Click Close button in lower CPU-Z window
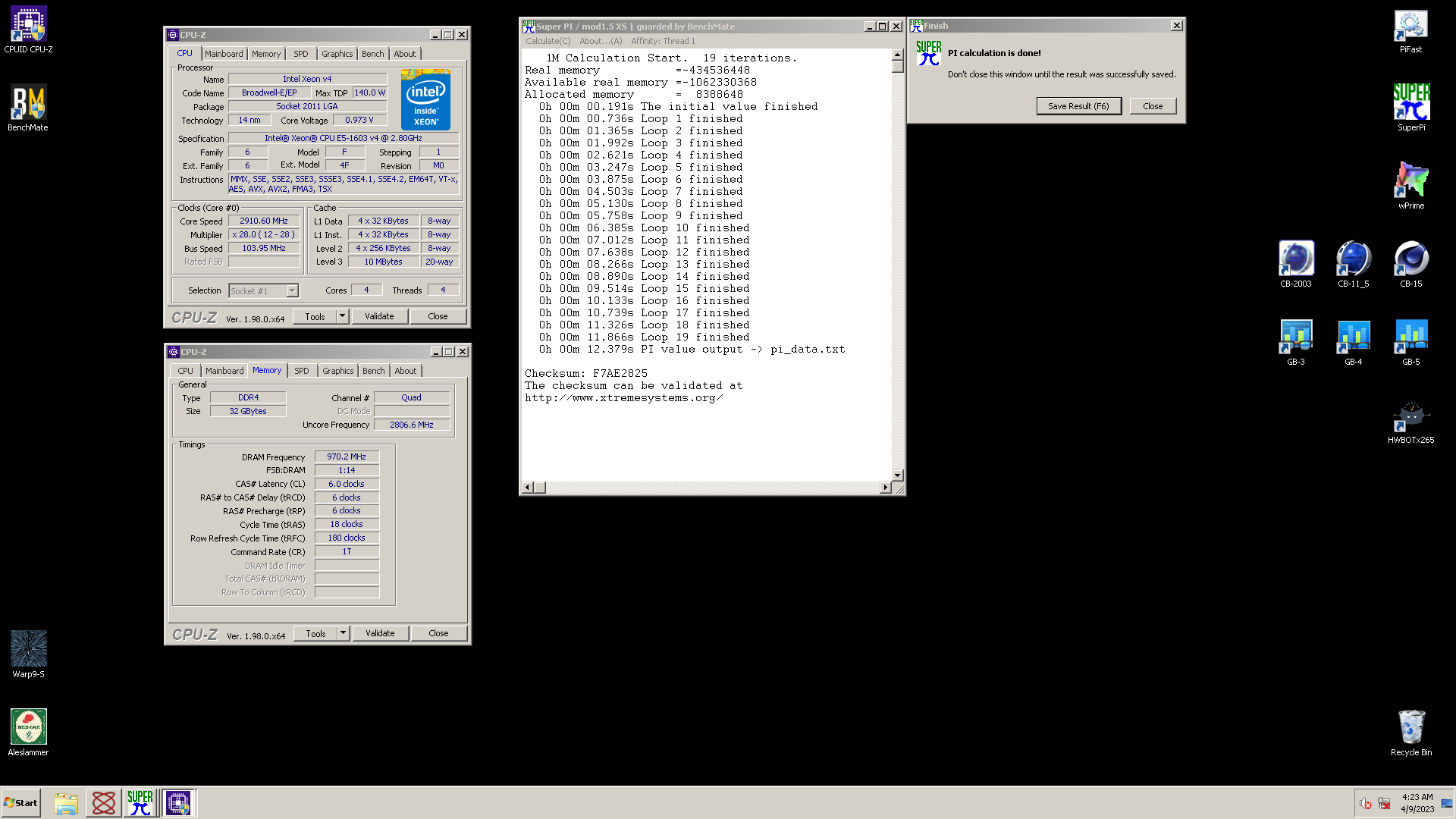 438,633
